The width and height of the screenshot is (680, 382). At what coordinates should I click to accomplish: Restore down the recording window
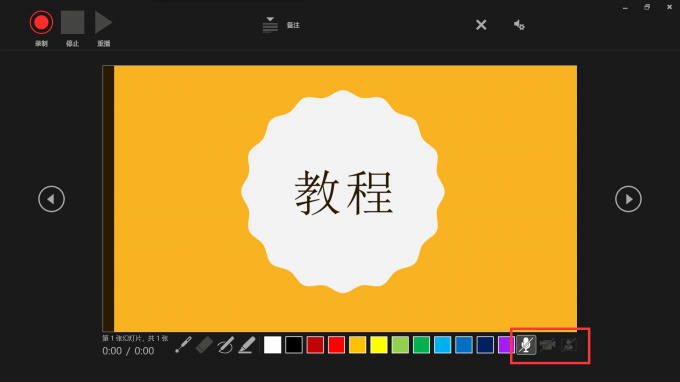(x=647, y=7)
